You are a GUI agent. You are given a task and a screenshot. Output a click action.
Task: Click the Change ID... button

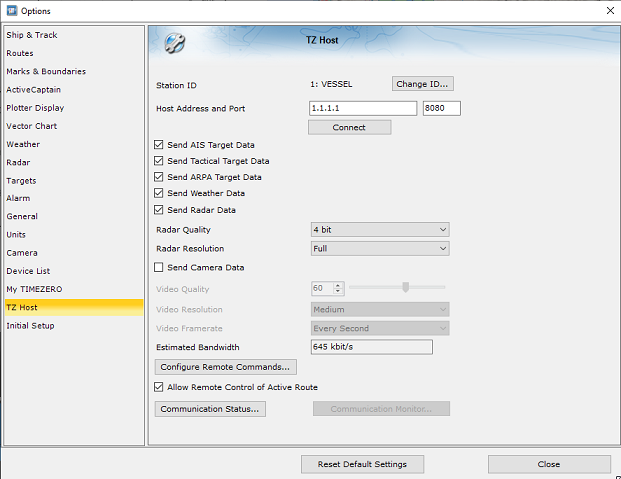[423, 84]
